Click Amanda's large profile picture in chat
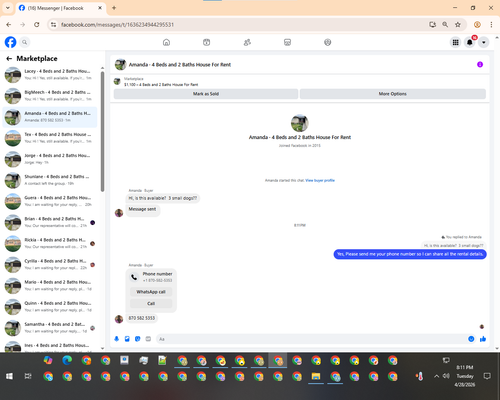This screenshot has width=500, height=400. tap(300, 123)
